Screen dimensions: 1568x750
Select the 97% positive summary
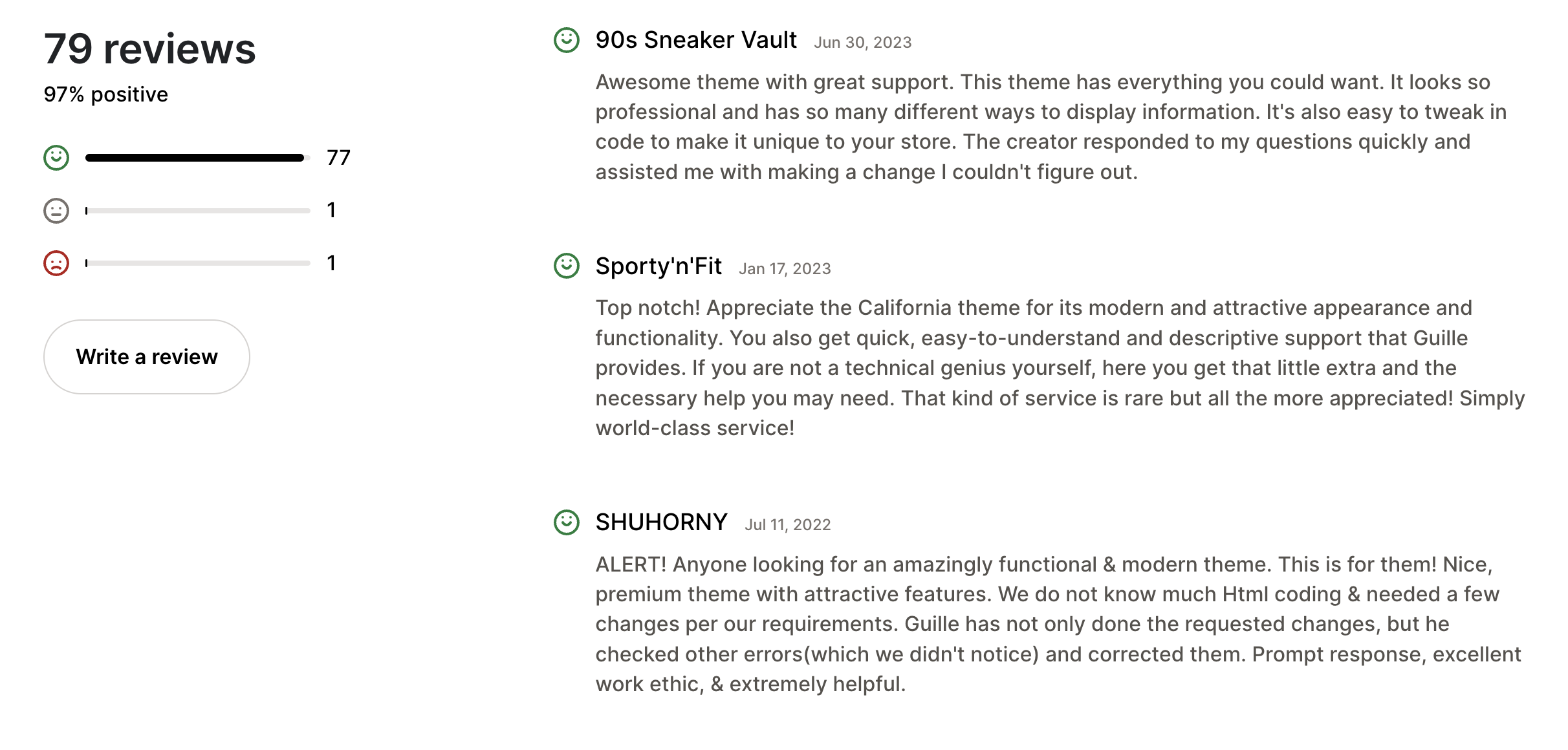click(105, 94)
